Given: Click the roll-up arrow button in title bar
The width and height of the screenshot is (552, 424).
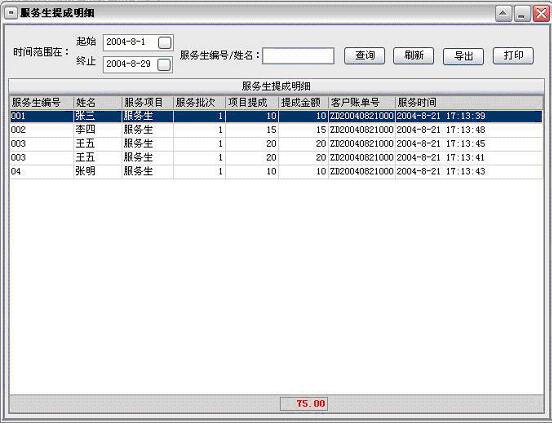Looking at the screenshot, I should pos(503,14).
